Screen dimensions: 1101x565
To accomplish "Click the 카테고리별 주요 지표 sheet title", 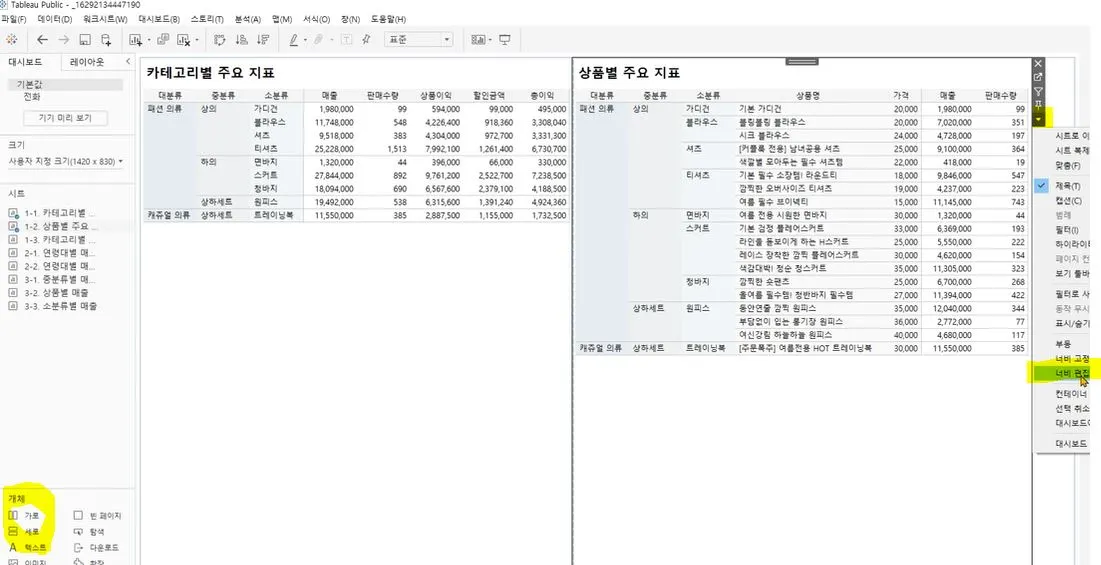I will click(210, 72).
